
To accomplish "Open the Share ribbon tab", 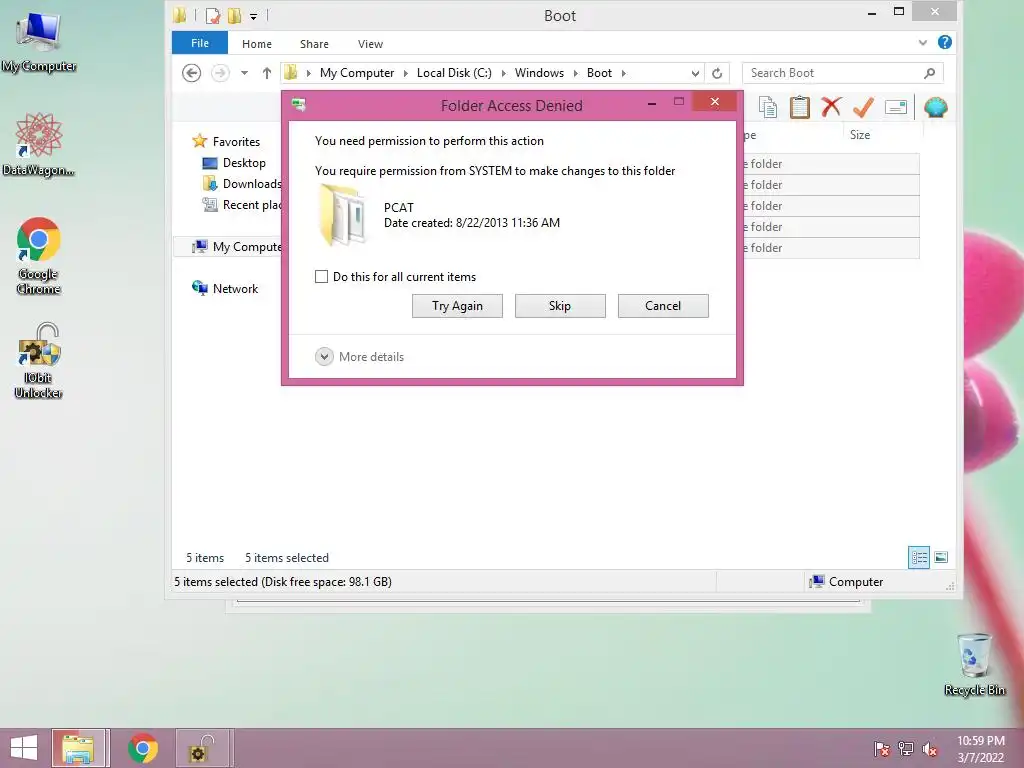I will point(314,44).
